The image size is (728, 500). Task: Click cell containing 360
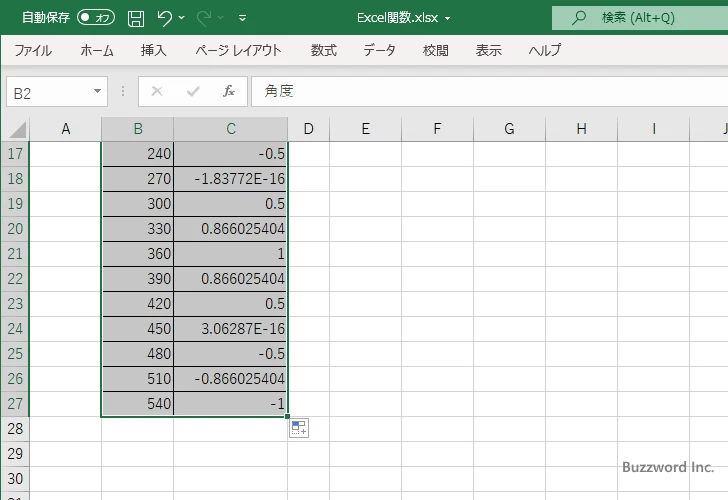click(x=138, y=254)
